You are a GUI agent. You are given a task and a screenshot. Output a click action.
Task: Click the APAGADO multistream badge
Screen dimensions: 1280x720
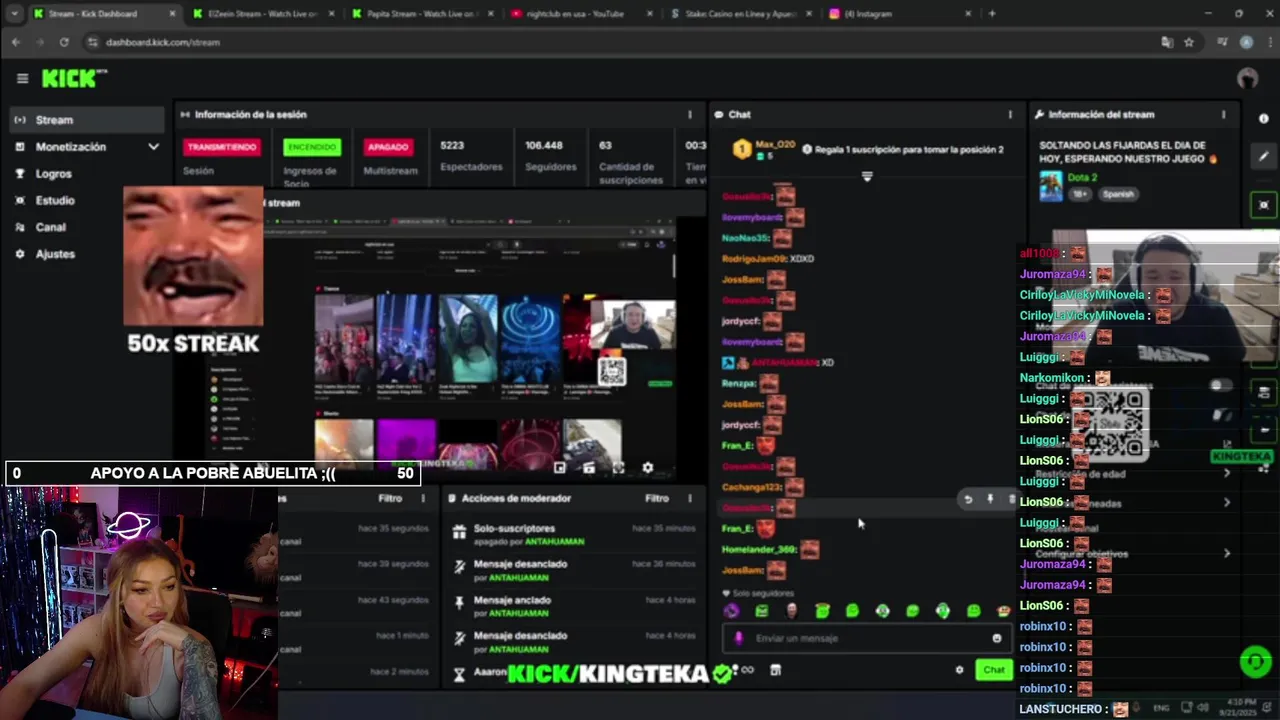[x=388, y=147]
